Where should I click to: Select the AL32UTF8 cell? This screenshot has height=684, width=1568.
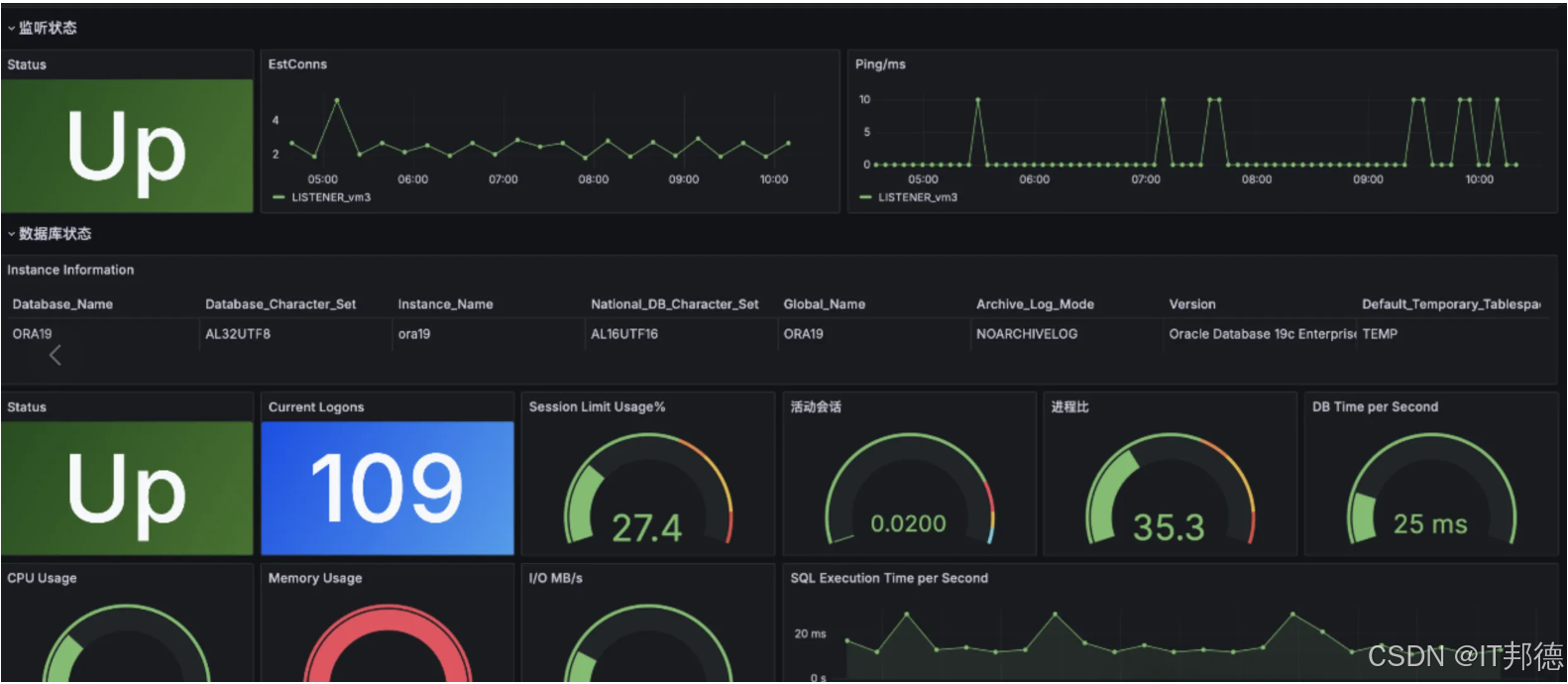click(x=238, y=334)
